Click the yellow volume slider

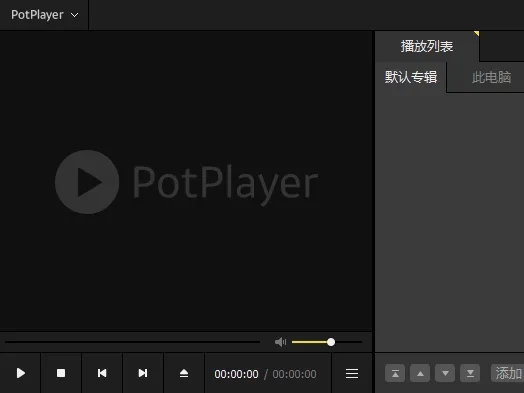pyautogui.click(x=327, y=342)
